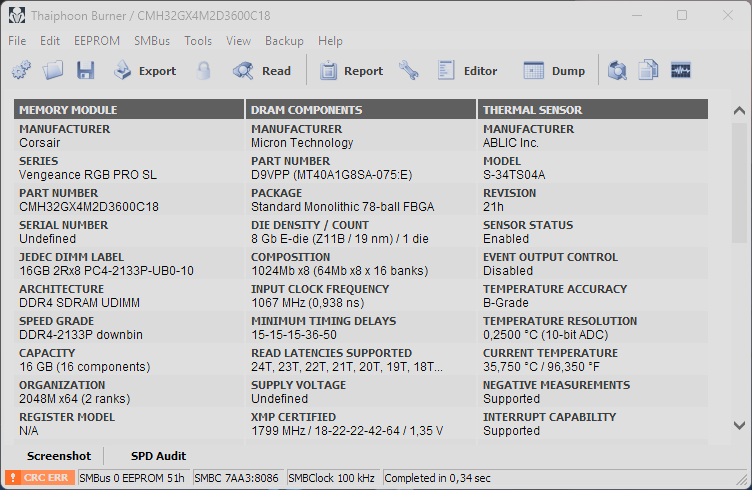Click JEDEC label 16GB 2Rx8 PC4-2133P-UB0-10
This screenshot has width=752, height=490.
[106, 271]
